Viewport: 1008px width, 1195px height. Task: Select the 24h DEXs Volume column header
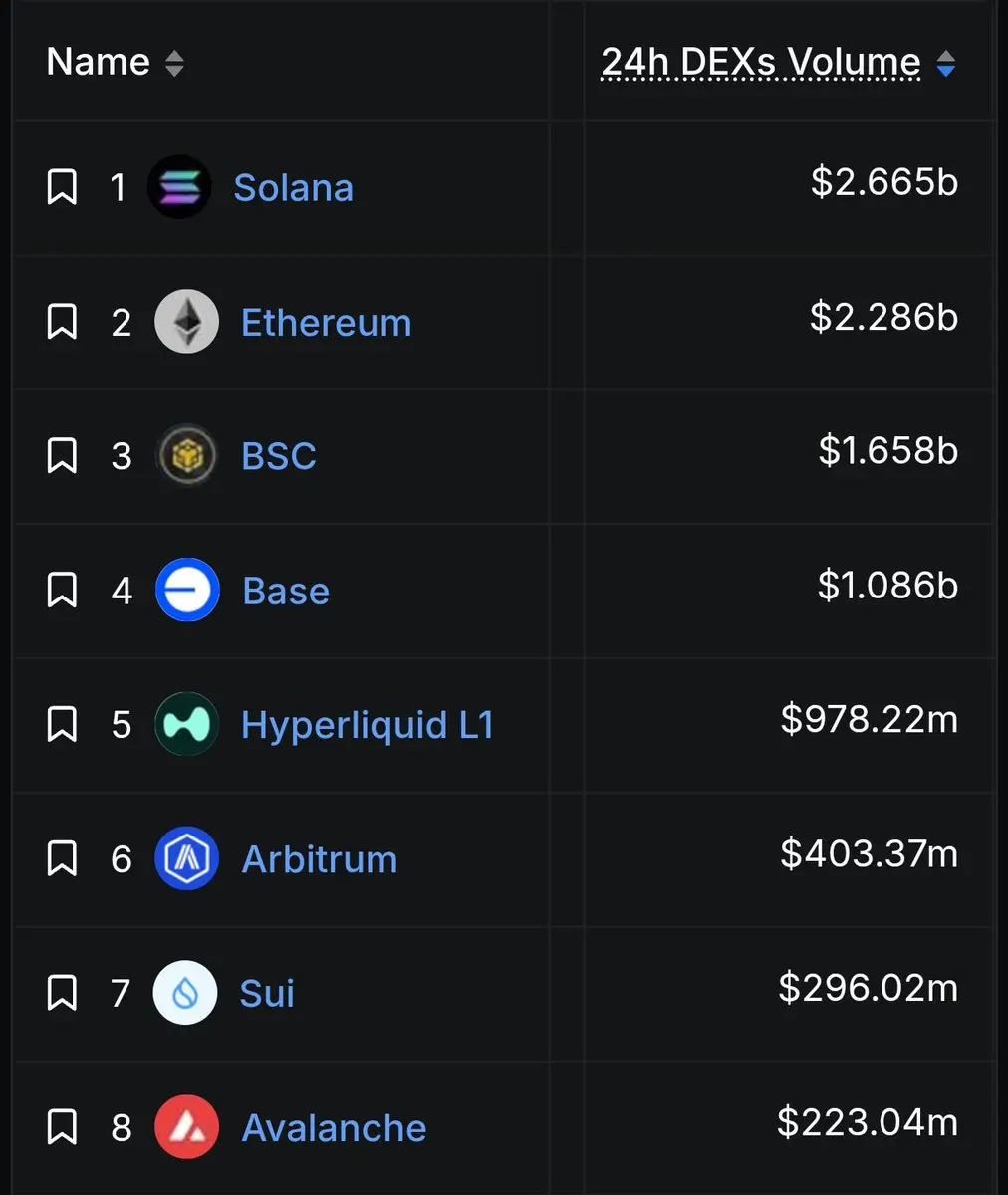761,62
